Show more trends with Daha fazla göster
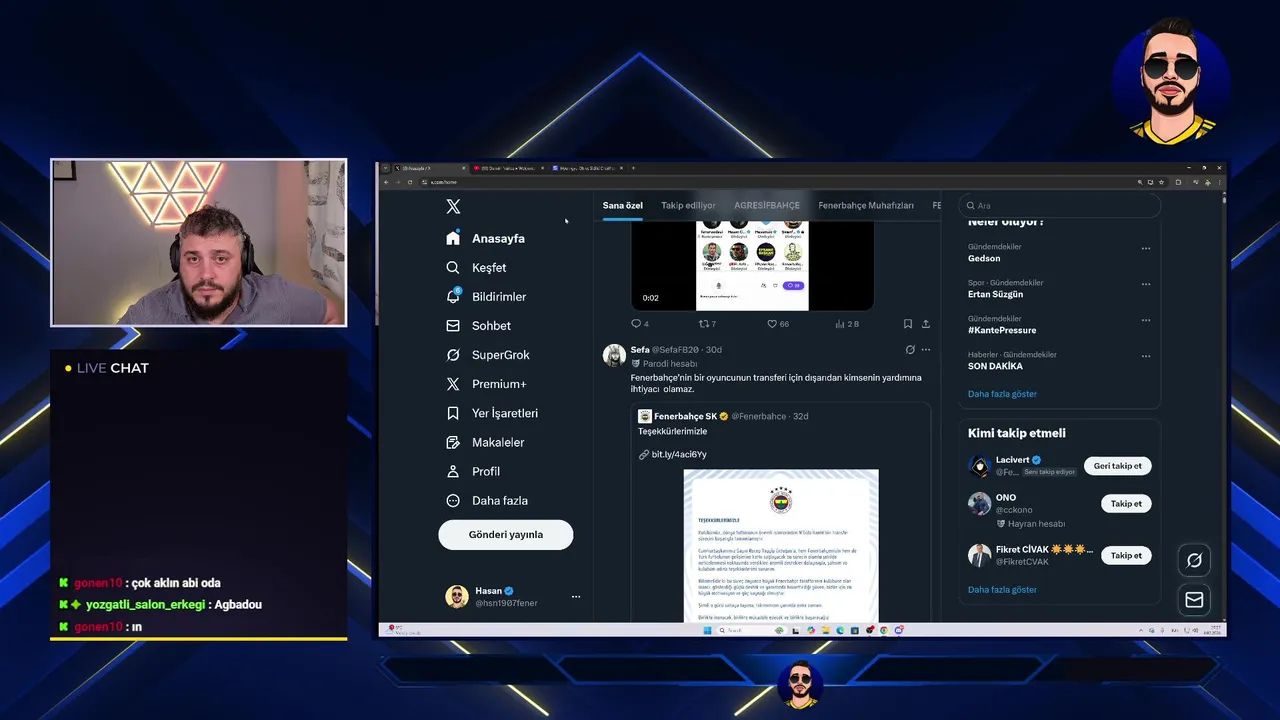The image size is (1280, 720). pyautogui.click(x=1002, y=394)
